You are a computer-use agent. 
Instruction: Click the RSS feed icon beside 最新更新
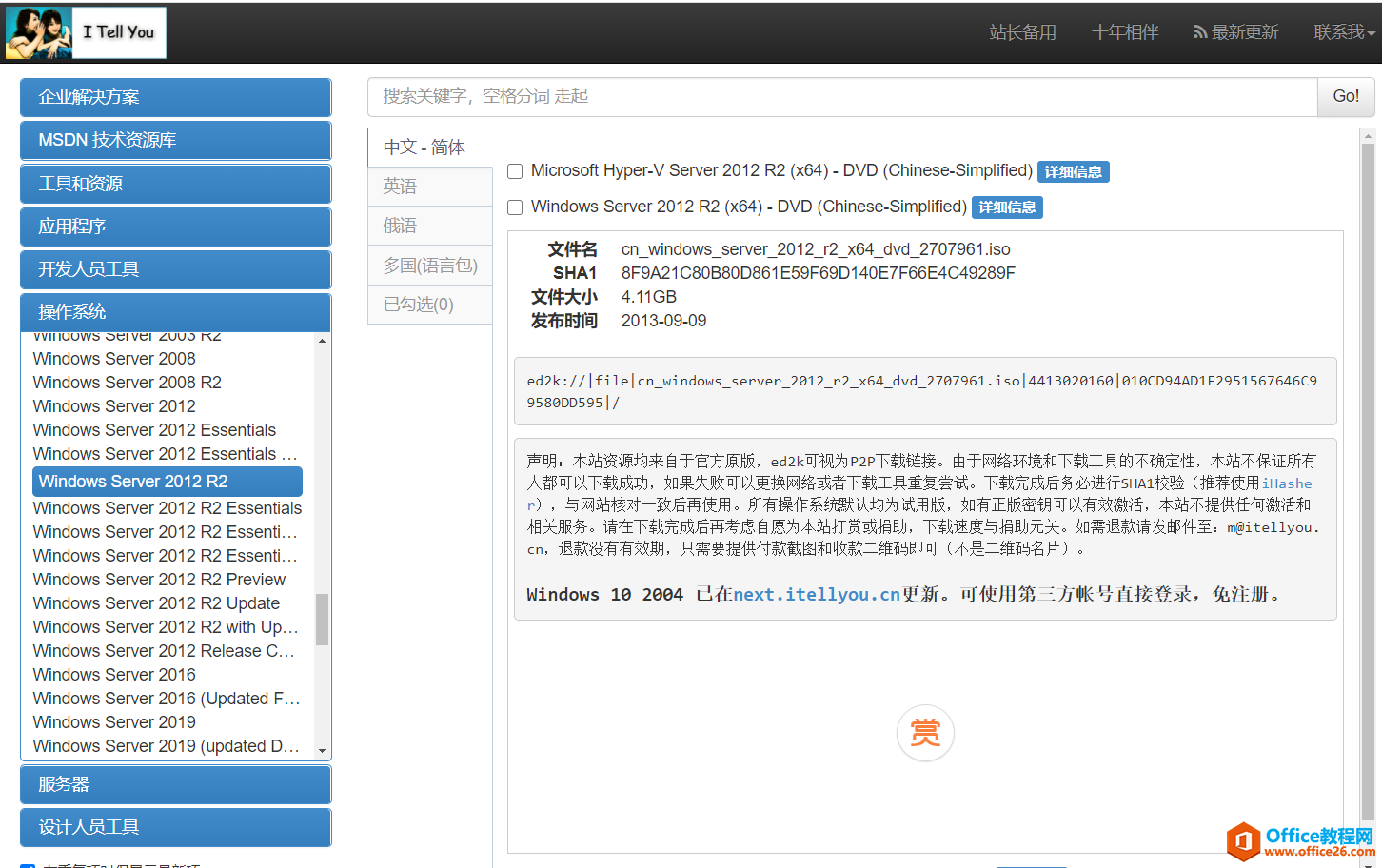[1200, 31]
